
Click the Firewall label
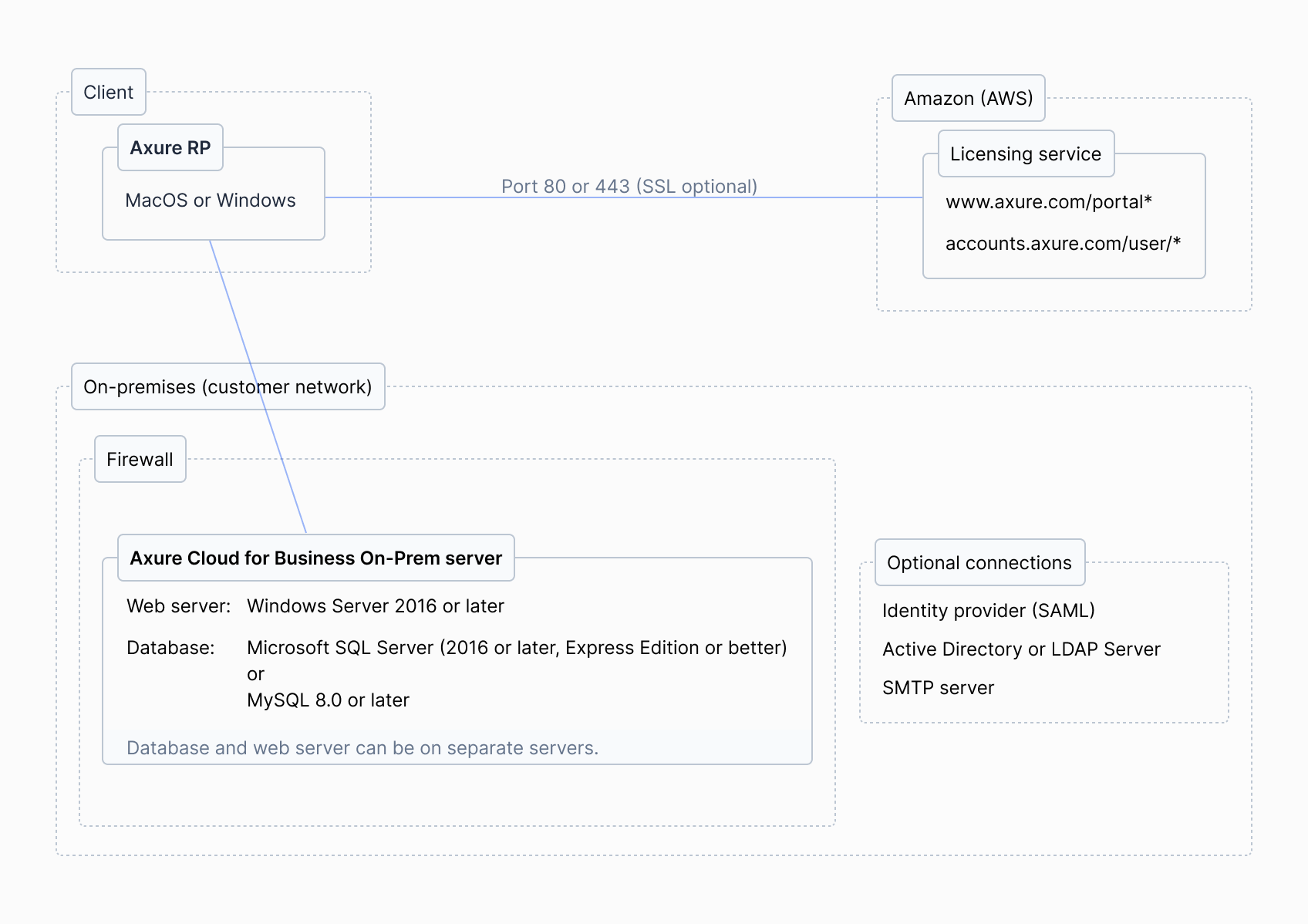click(140, 459)
